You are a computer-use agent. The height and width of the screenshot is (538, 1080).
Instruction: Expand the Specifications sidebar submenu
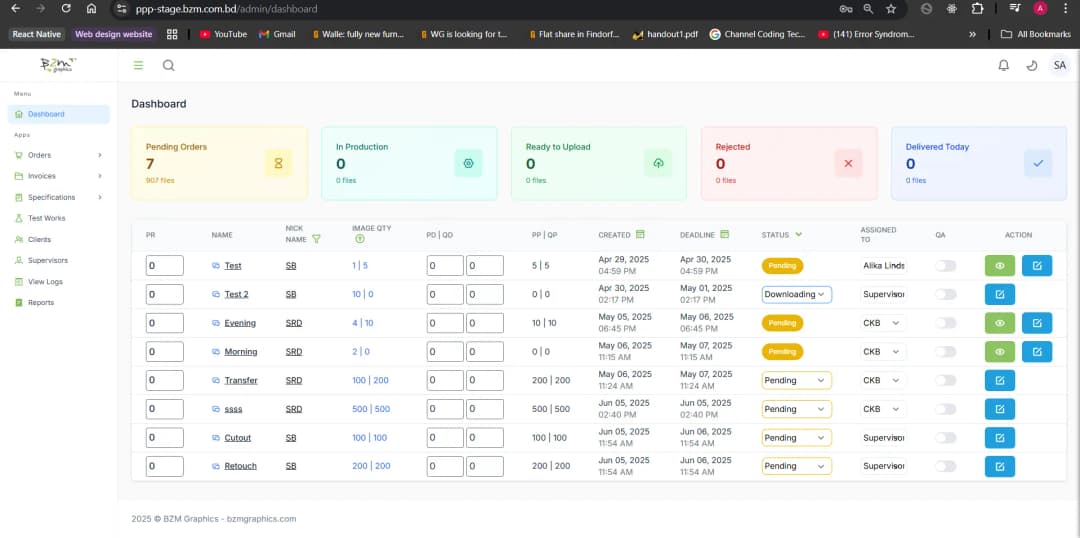click(x=59, y=197)
